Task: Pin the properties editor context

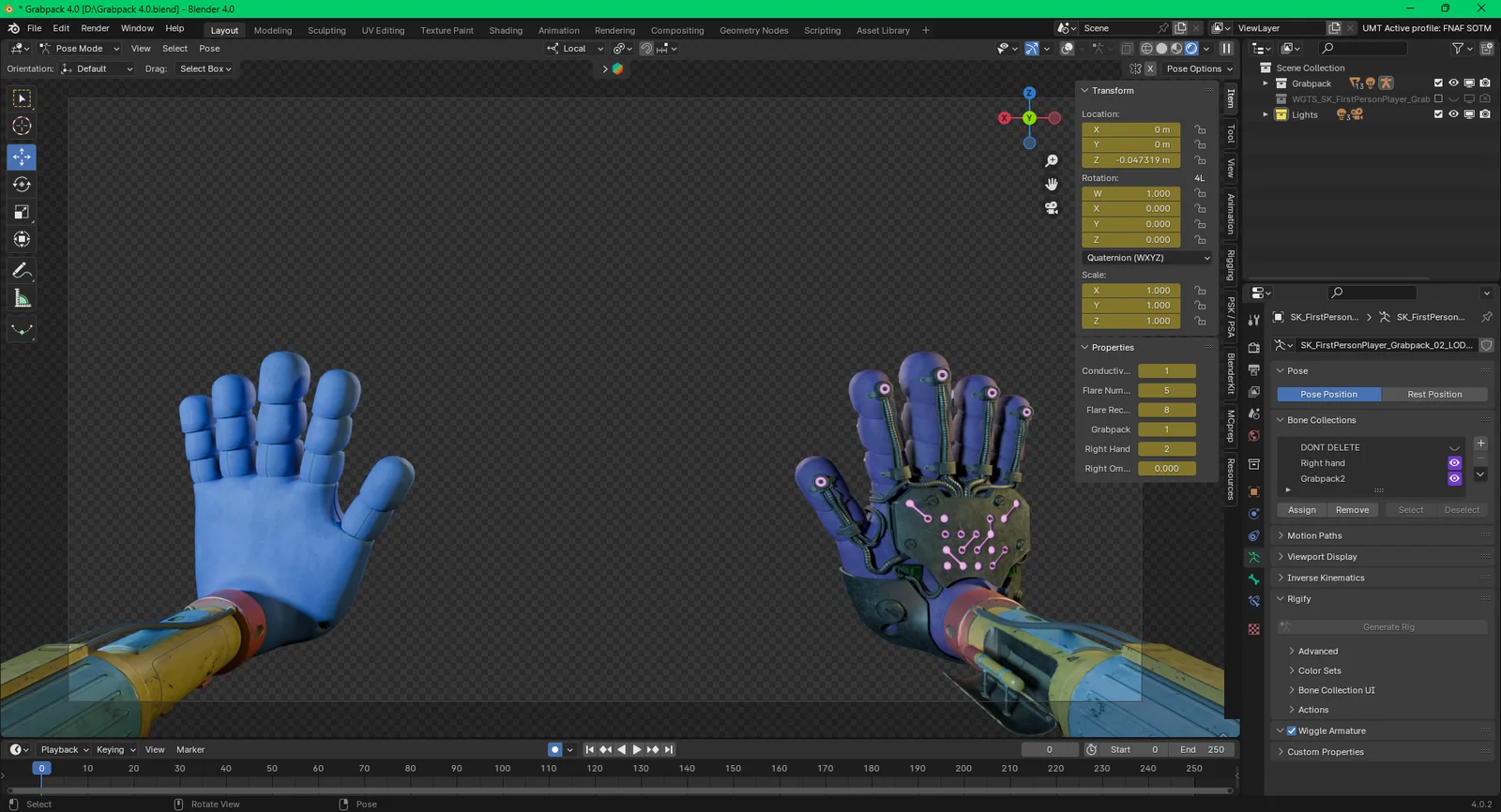Action: pyautogui.click(x=1486, y=317)
